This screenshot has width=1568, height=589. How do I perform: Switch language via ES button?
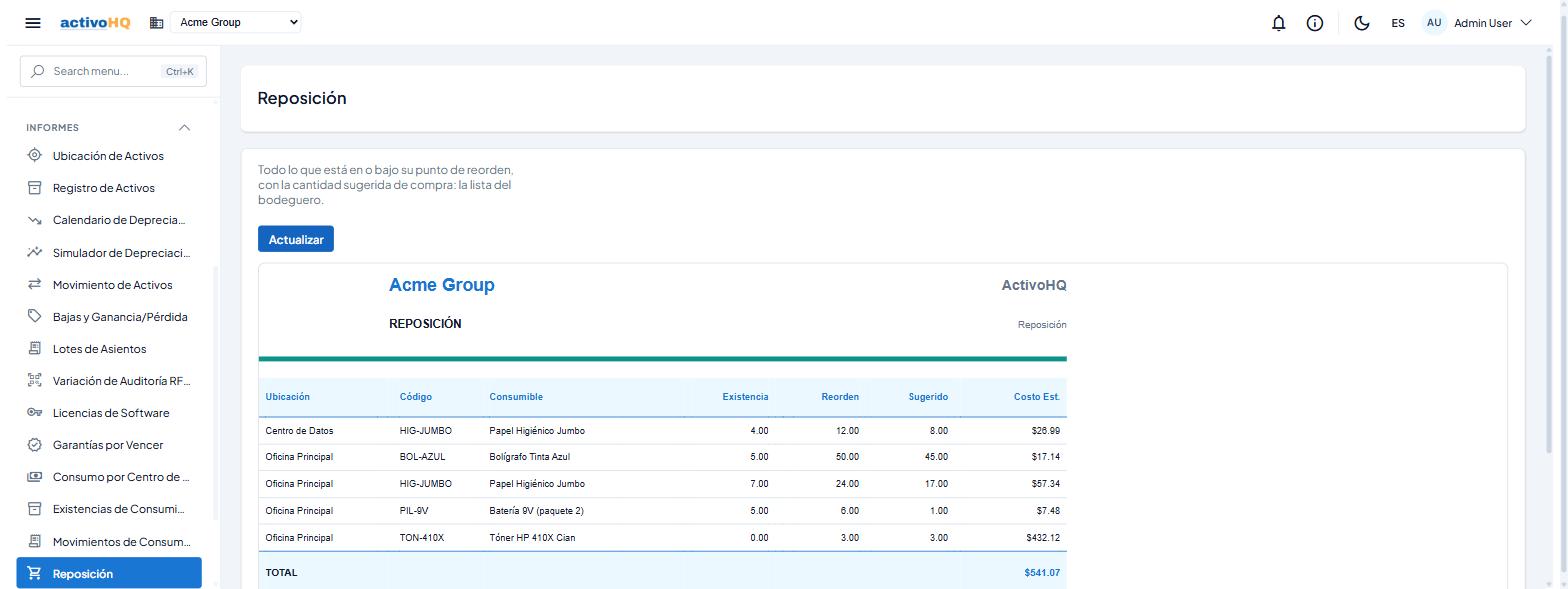coord(1398,23)
